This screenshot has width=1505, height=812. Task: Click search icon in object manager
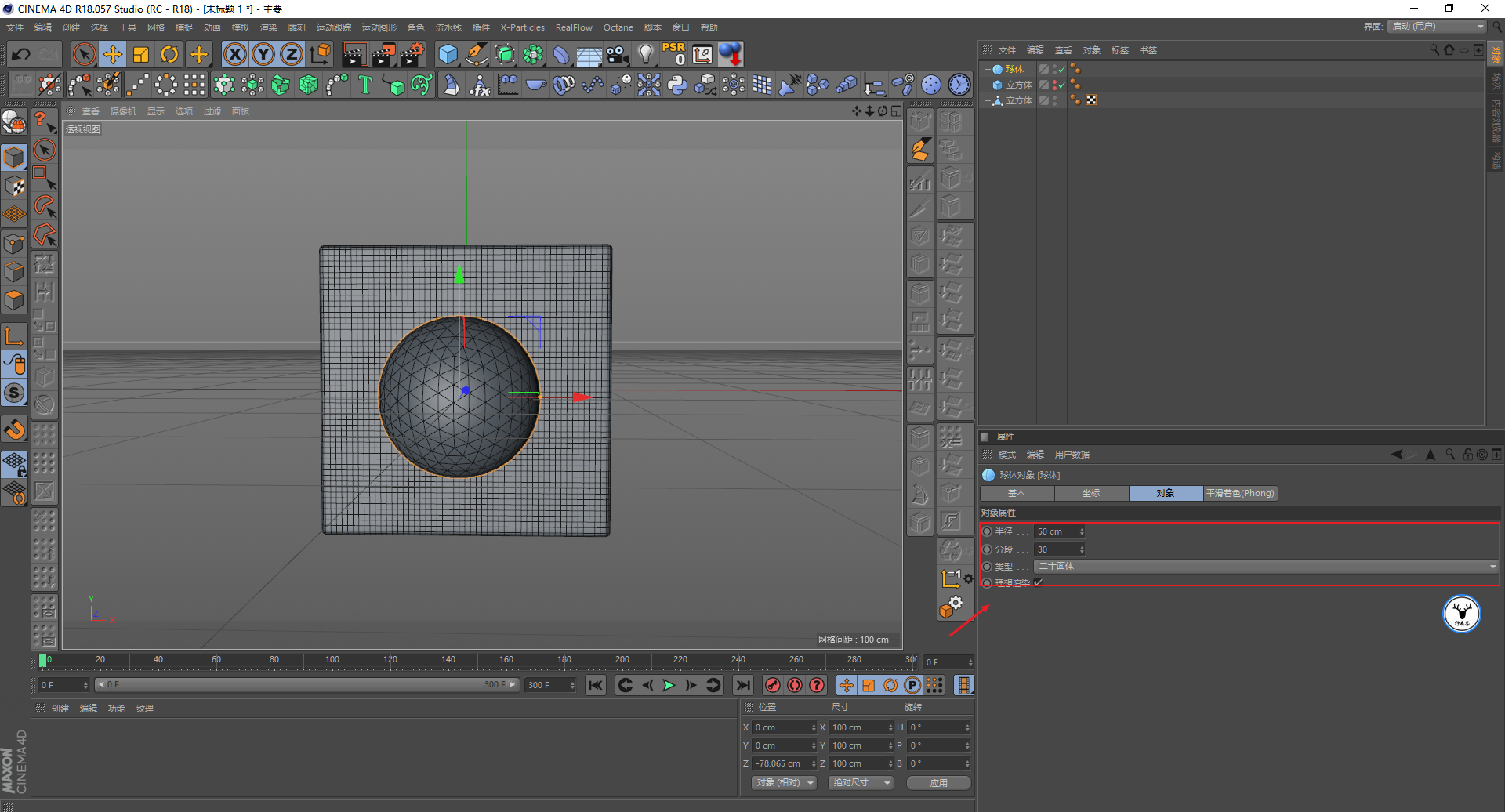click(1434, 50)
